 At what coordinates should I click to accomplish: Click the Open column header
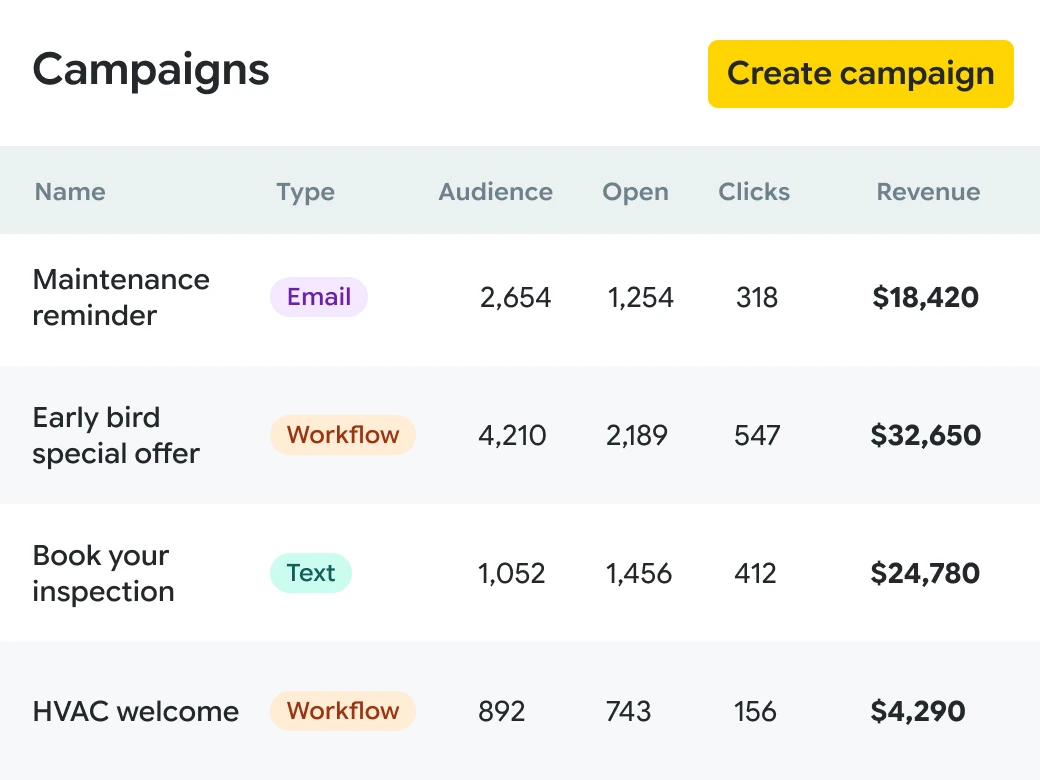point(635,192)
